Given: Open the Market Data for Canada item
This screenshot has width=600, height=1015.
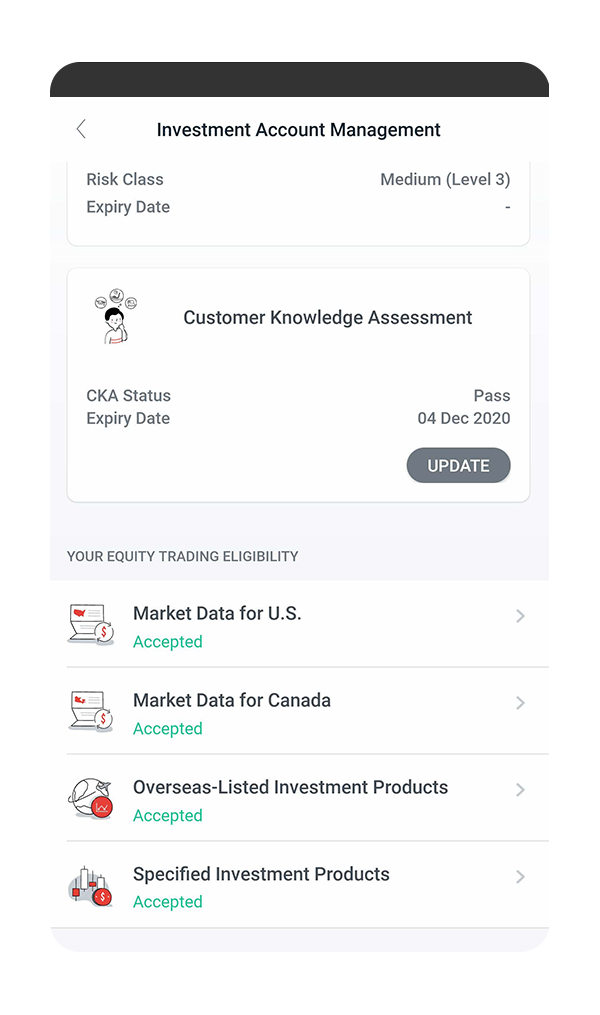Looking at the screenshot, I should pos(307,711).
